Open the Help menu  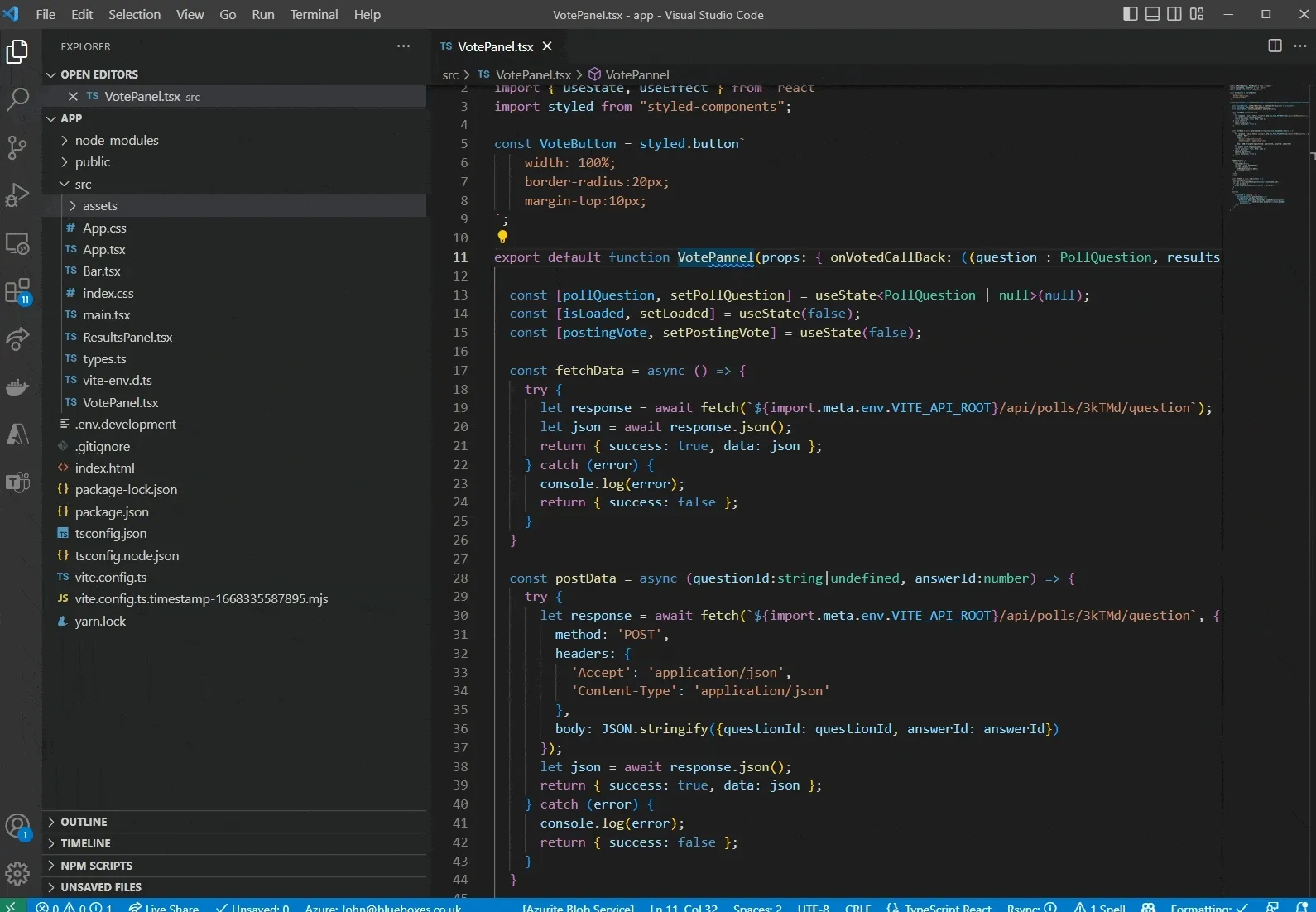pos(367,14)
